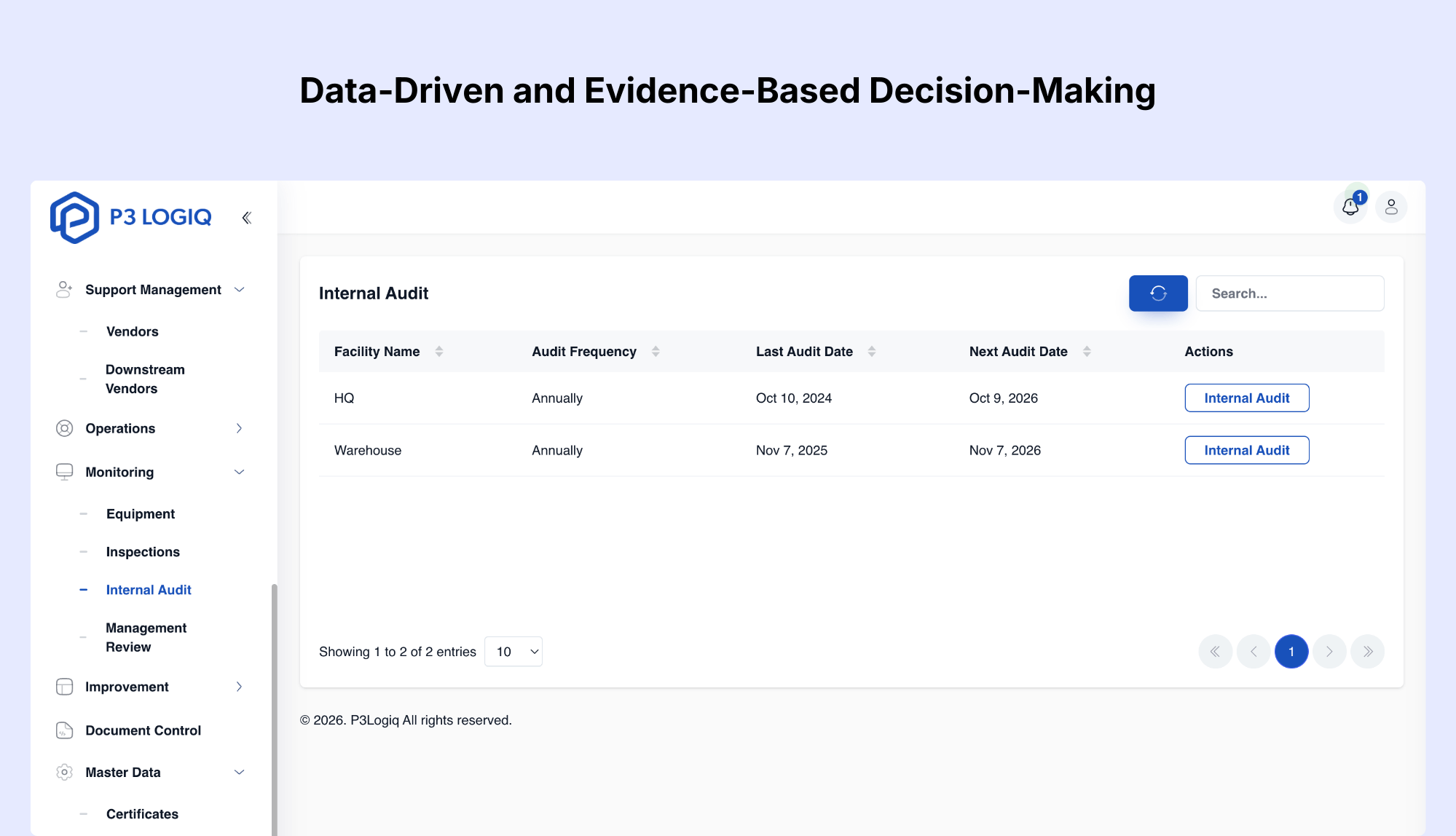Viewport: 1456px width, 836px height.
Task: Select the Management Review menu item
Action: point(146,636)
